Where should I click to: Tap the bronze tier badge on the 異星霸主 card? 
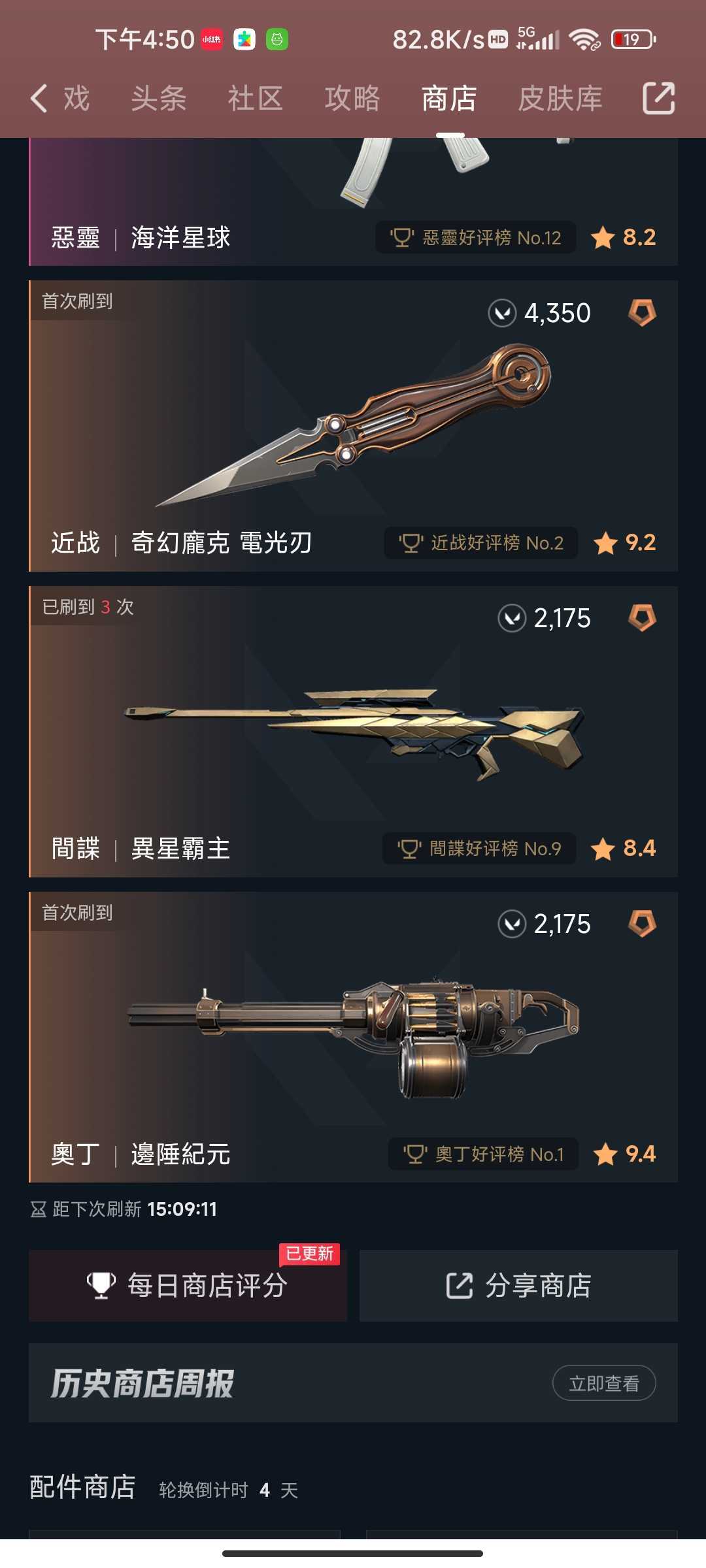pyautogui.click(x=642, y=618)
